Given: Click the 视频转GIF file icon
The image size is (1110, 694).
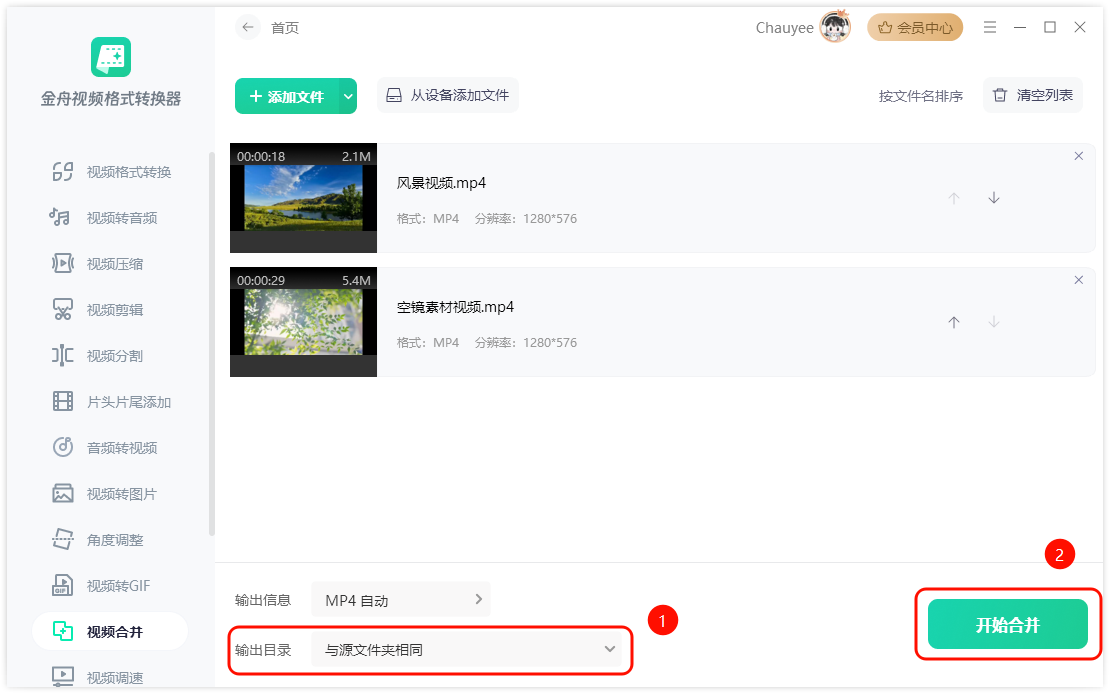Looking at the screenshot, I should tap(63, 586).
